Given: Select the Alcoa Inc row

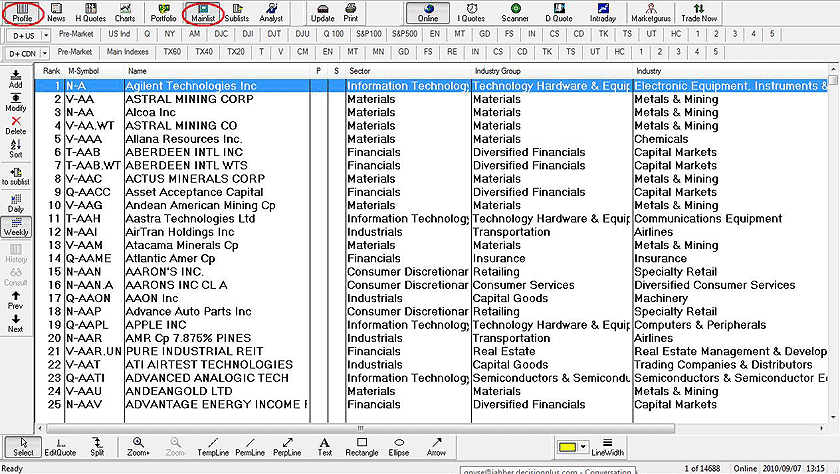Looking at the screenshot, I should [x=431, y=112].
